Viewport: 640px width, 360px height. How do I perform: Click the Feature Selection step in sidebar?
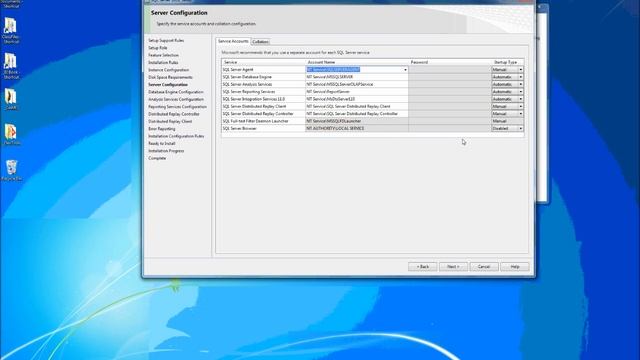(x=163, y=56)
